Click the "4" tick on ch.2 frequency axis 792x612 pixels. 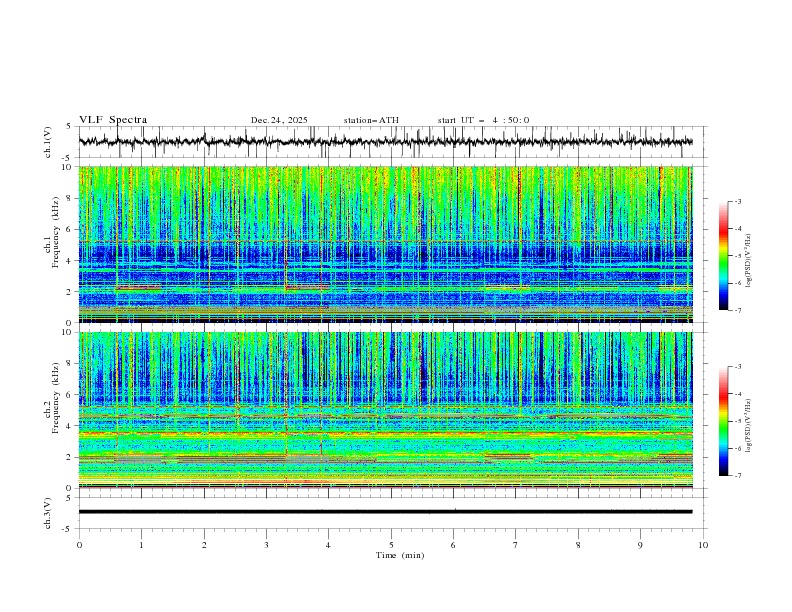point(71,426)
